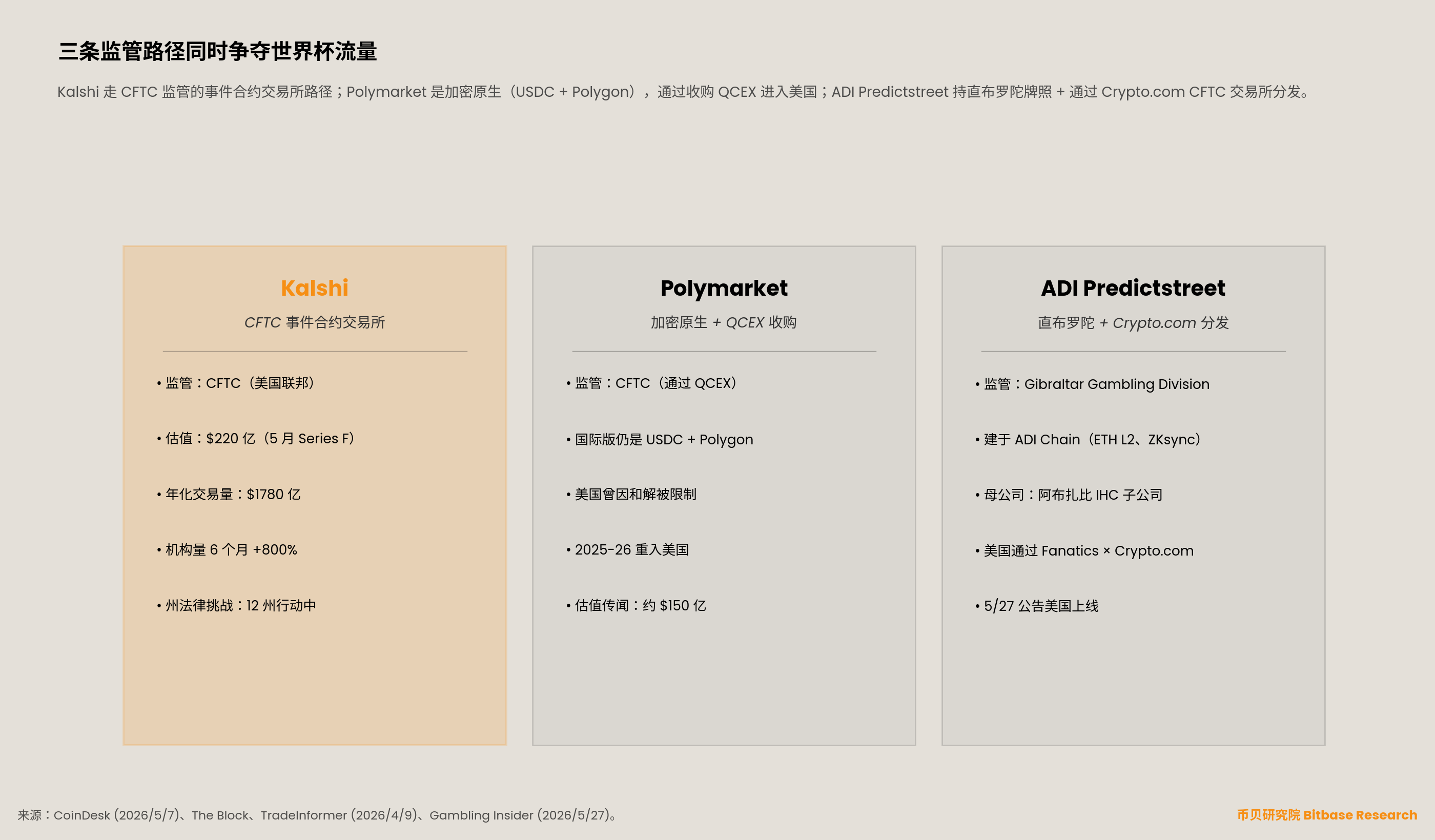Viewport: 1435px width, 840px height.
Task: Click bullet 估值传闻：约 $150 亿
Action: tap(636, 605)
